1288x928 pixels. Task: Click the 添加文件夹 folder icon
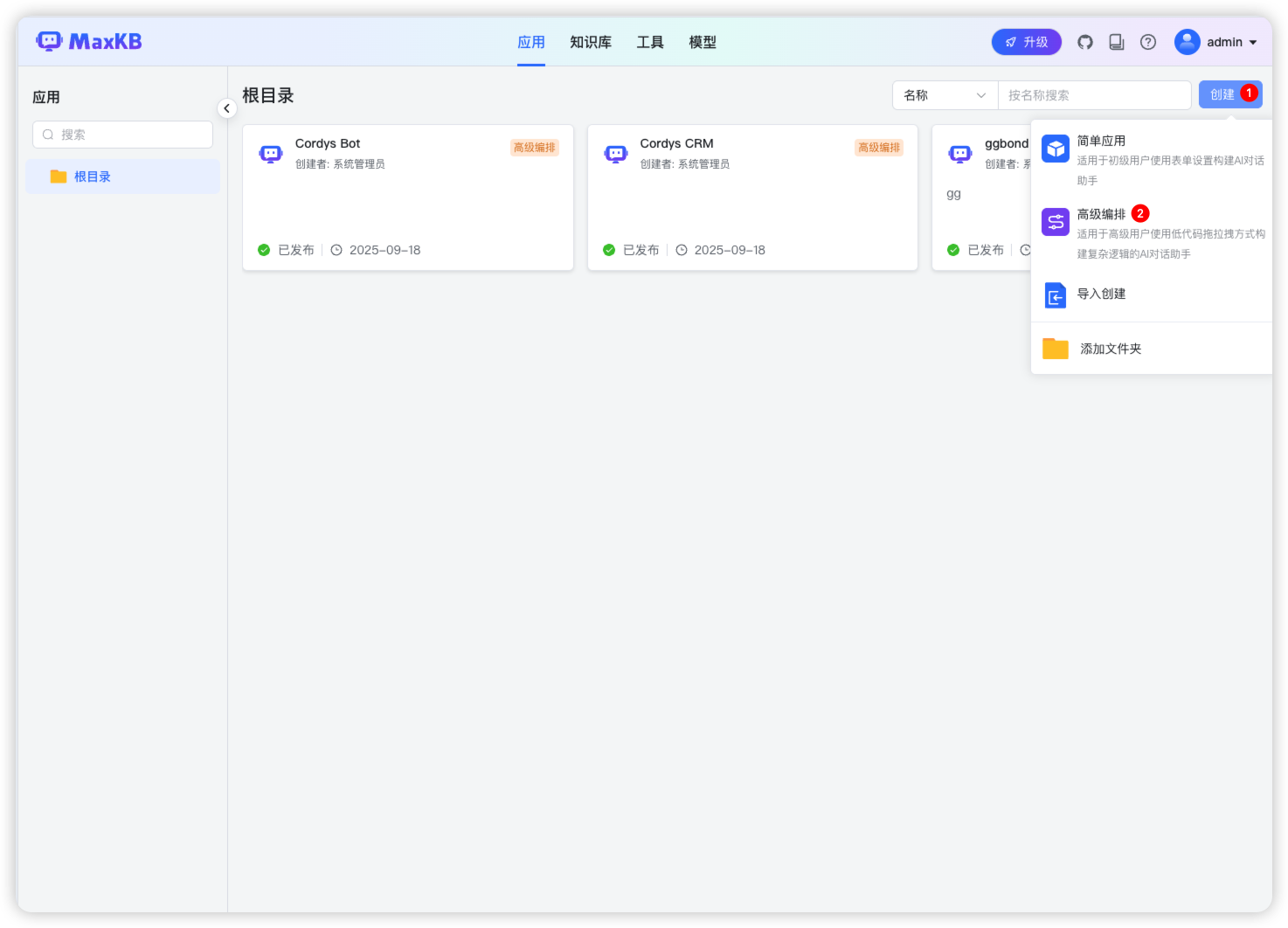pyautogui.click(x=1056, y=349)
